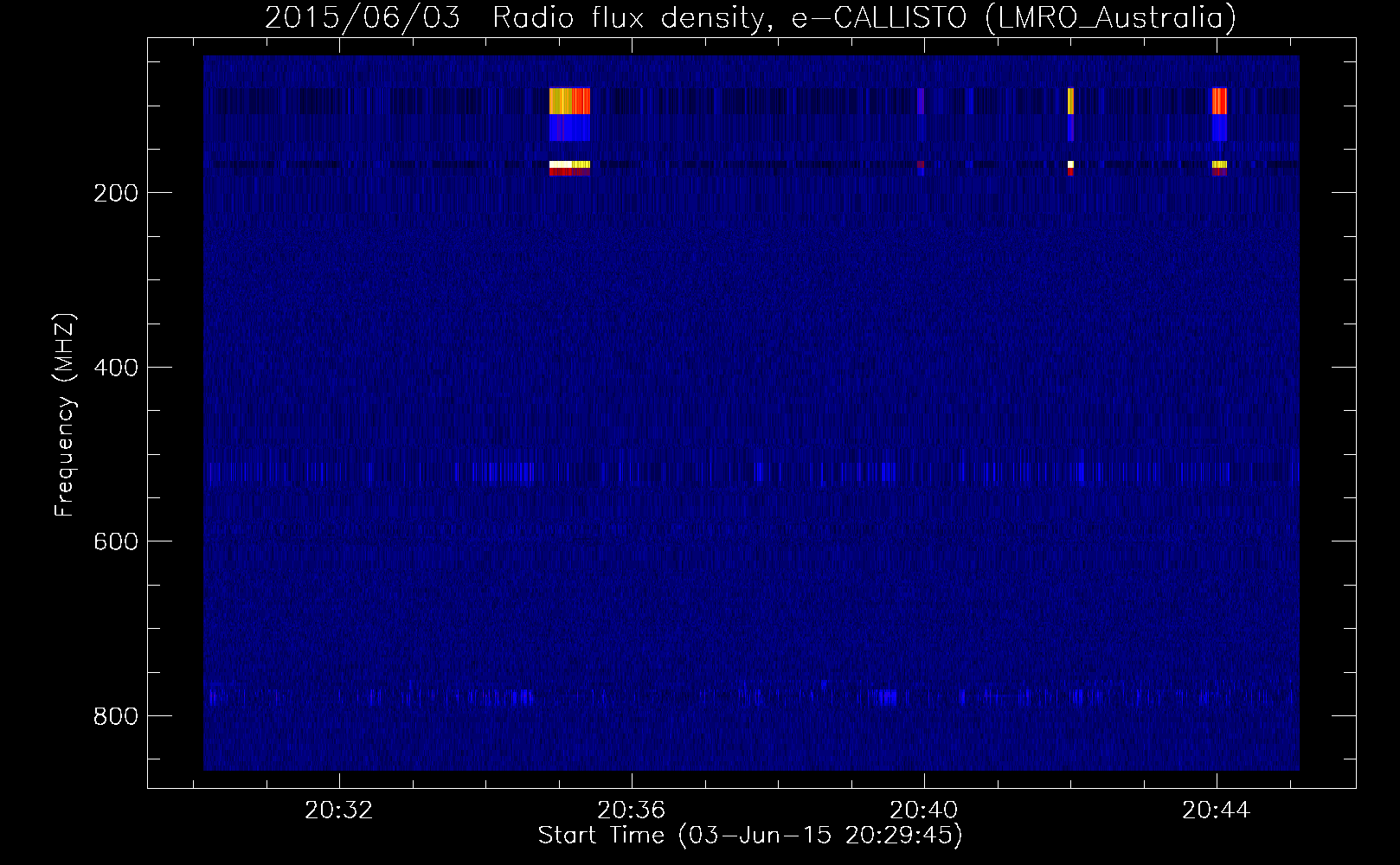Click the '200' frequency tick label
Viewport: 1400px width, 865px height.
115,193
